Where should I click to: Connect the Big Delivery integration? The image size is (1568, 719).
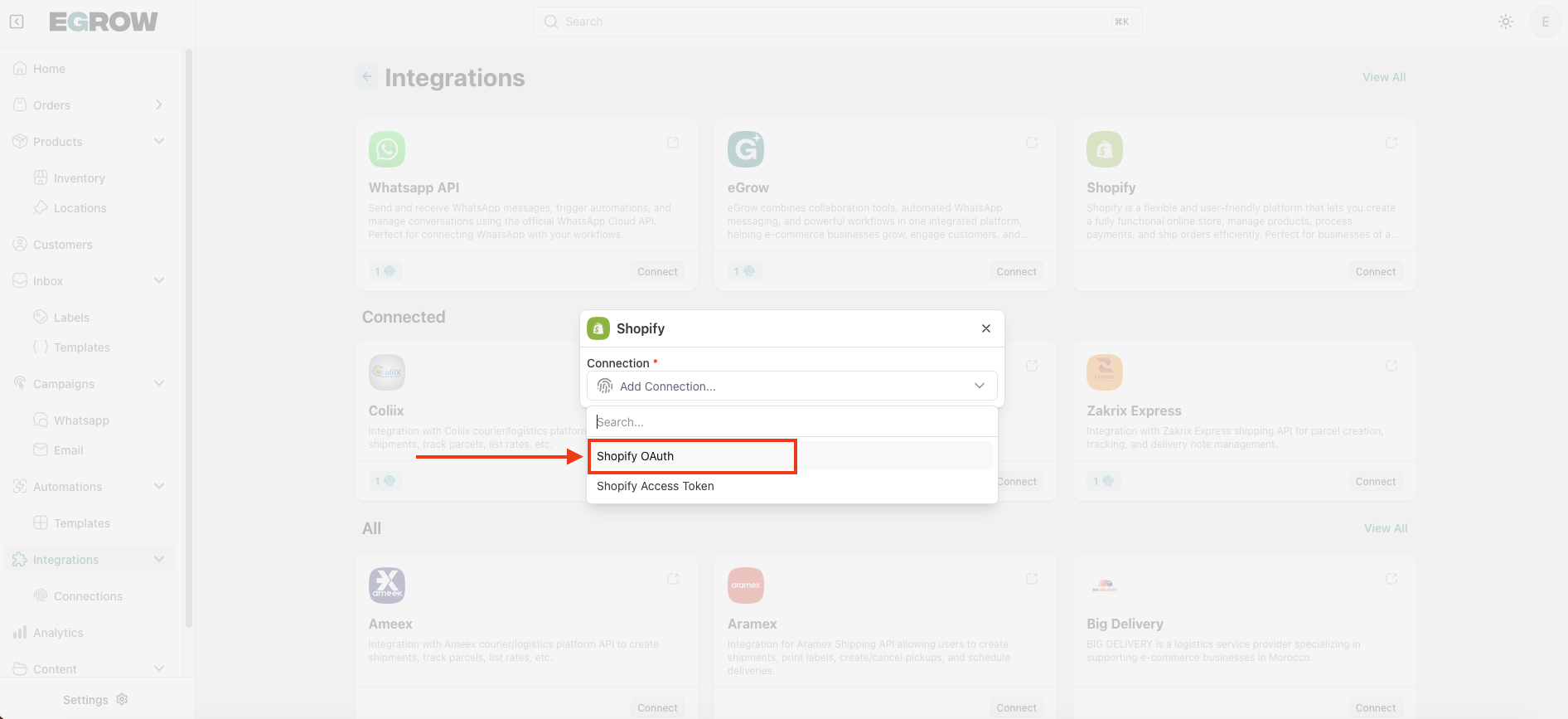(x=1376, y=707)
